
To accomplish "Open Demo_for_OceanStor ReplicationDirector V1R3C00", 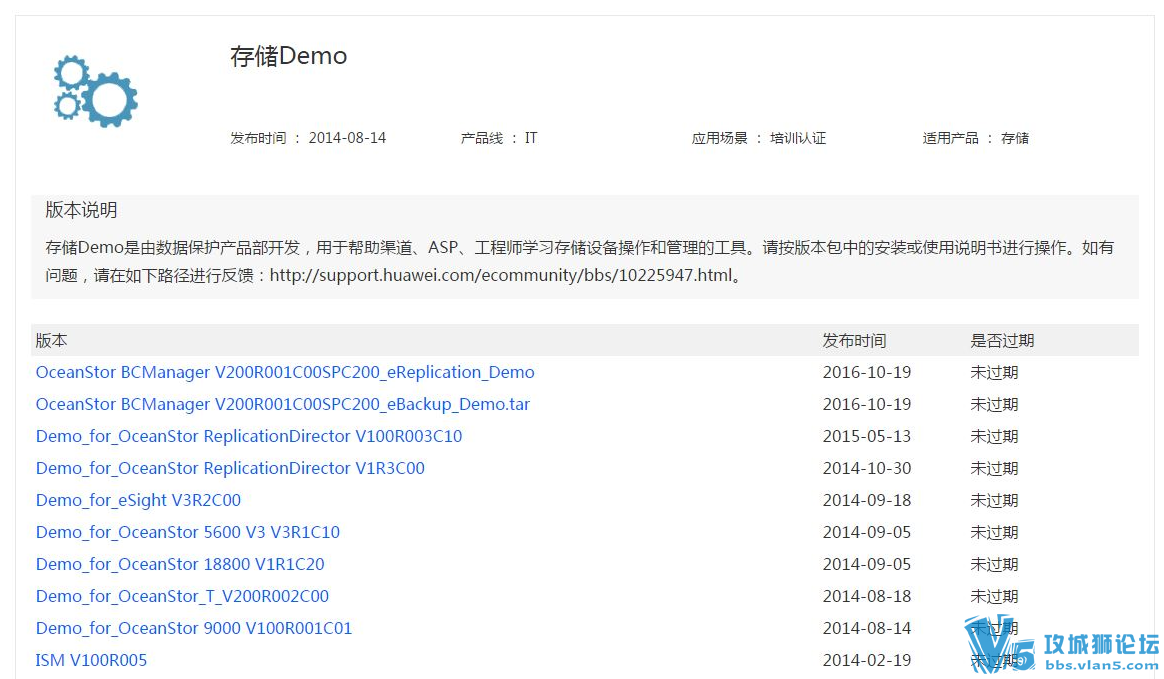I will [x=230, y=468].
